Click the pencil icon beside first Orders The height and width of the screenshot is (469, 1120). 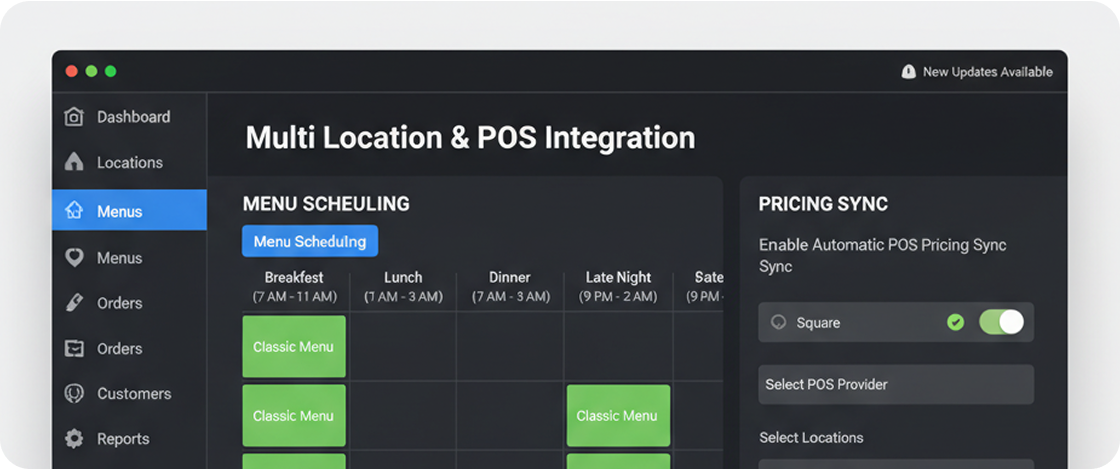pos(74,303)
